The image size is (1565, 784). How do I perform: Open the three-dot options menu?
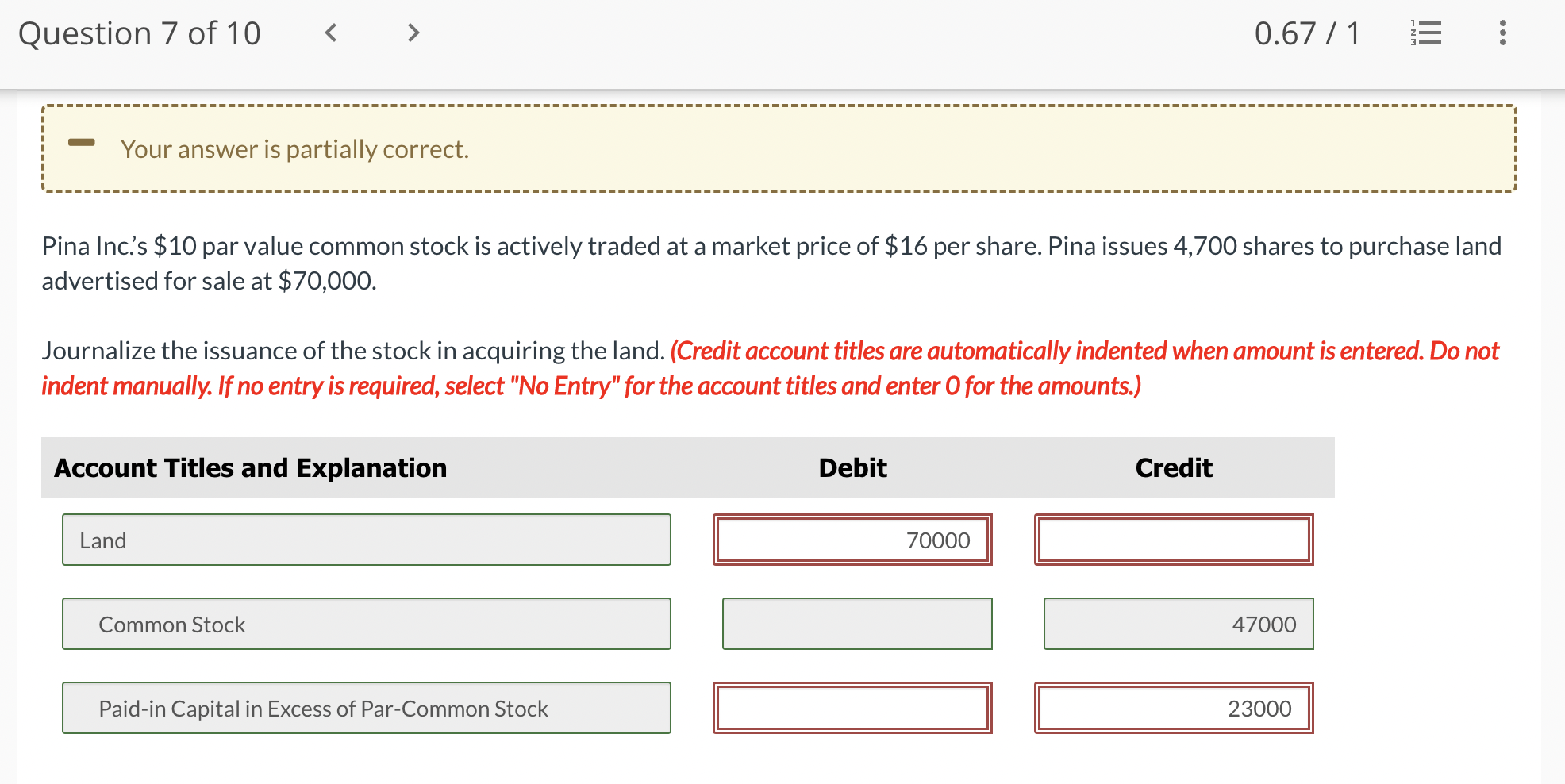(x=1502, y=33)
